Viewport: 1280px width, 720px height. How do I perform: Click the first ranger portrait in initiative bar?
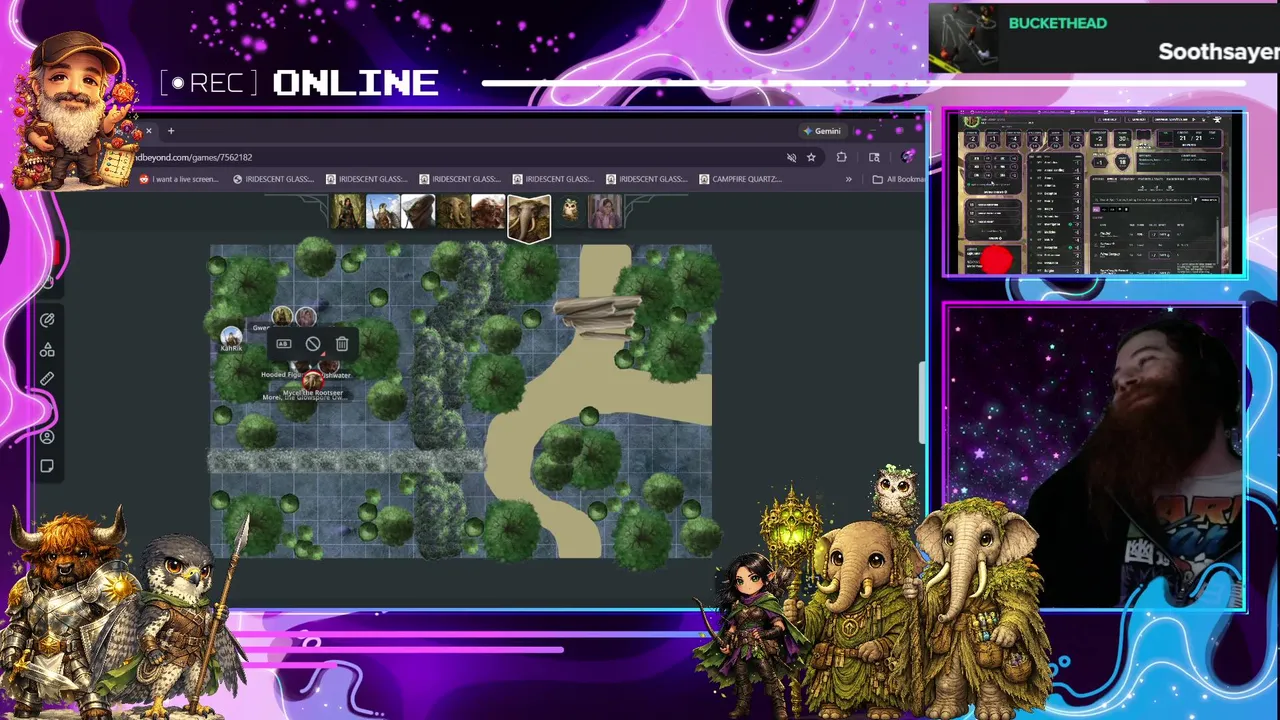348,211
